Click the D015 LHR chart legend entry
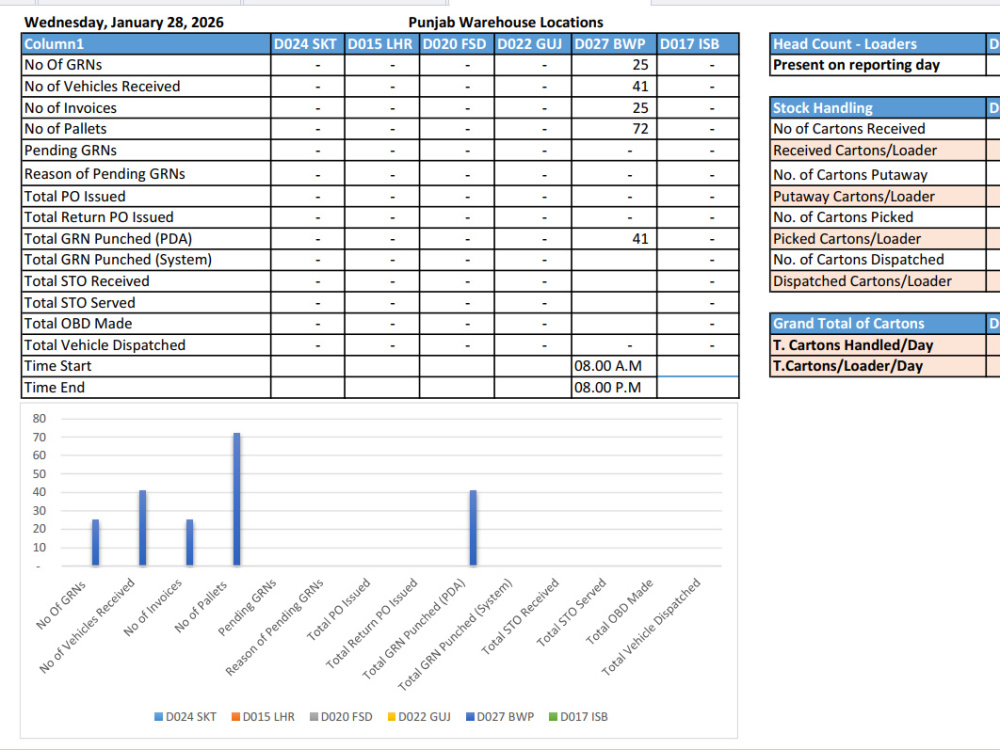Viewport: 1000px width, 750px height. [263, 717]
